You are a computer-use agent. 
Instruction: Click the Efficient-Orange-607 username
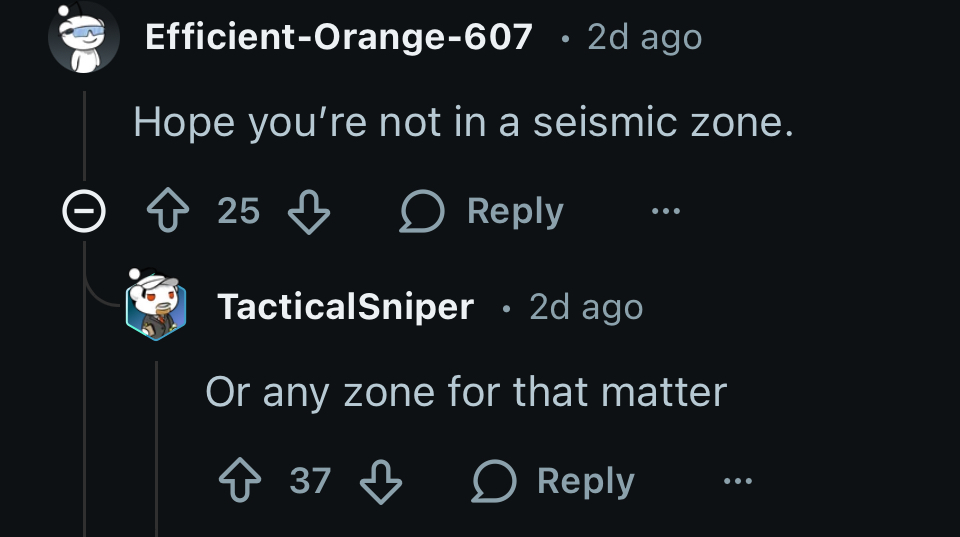338,37
